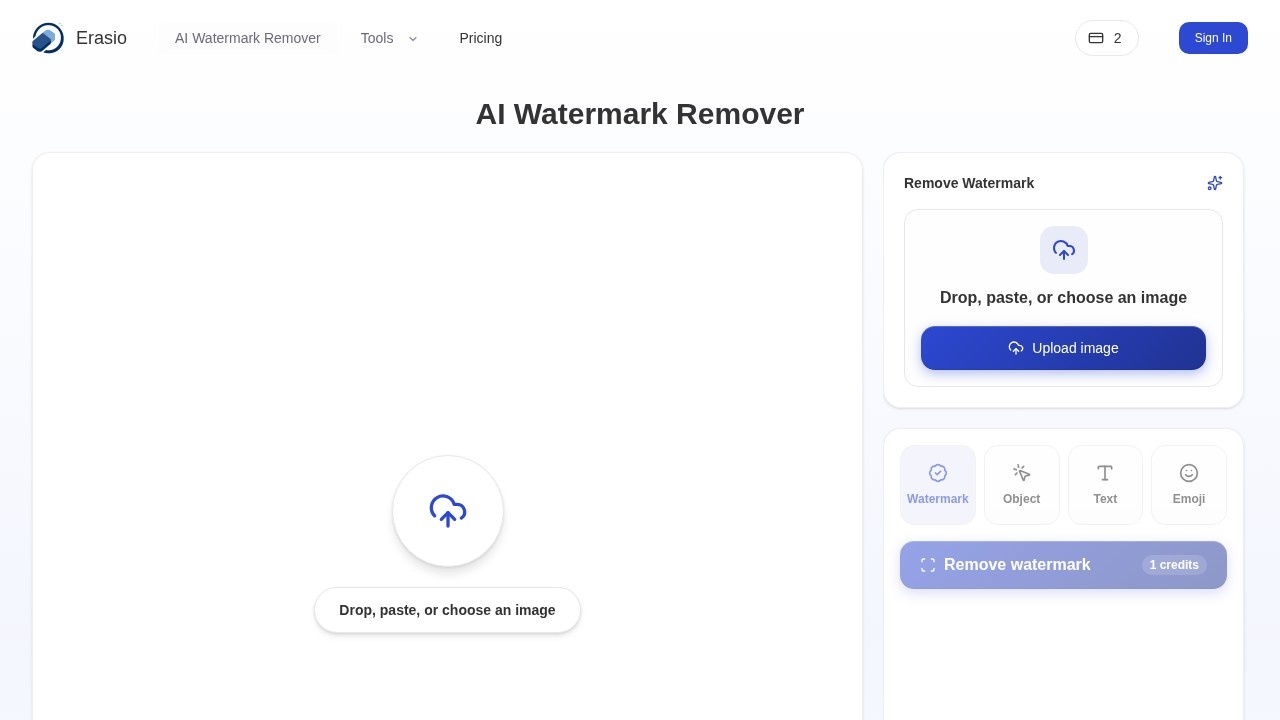Click the large circular cloud upload icon
Viewport: 1280px width, 720px height.
coord(448,511)
